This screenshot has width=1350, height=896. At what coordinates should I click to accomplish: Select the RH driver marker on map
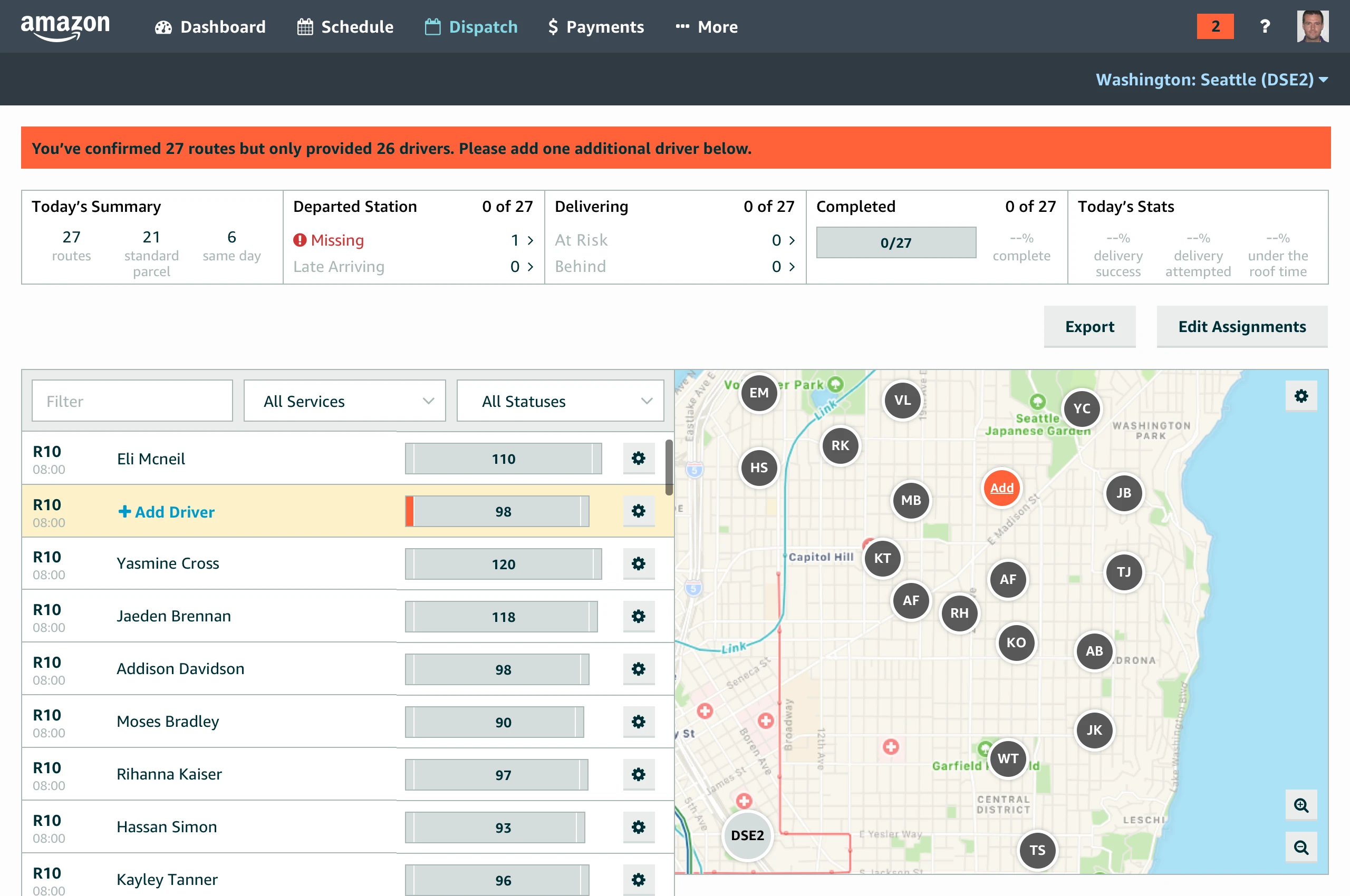[959, 613]
